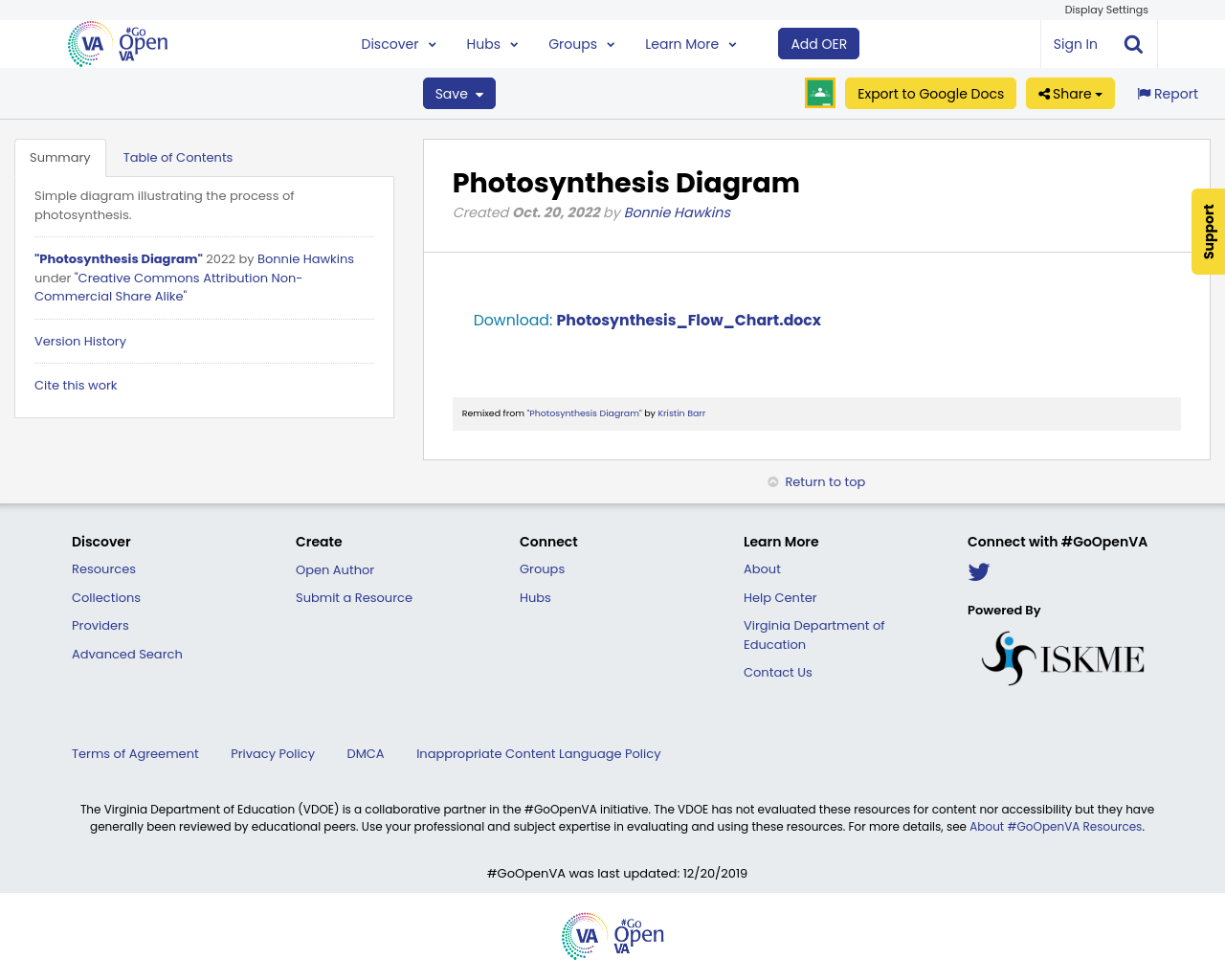This screenshot has width=1225, height=980.
Task: Click the GoOpenVA logo in header
Action: 117,42
